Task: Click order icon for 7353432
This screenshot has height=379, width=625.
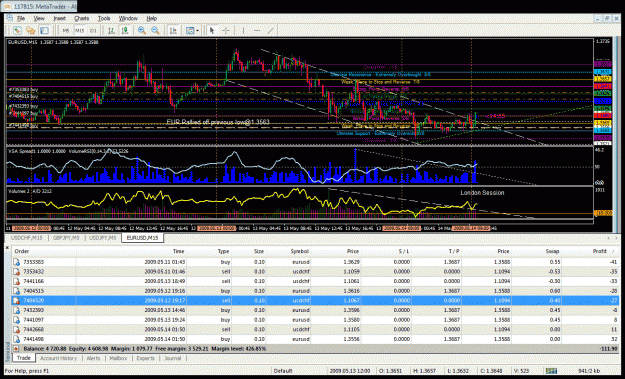Action: pyautogui.click(x=16, y=272)
